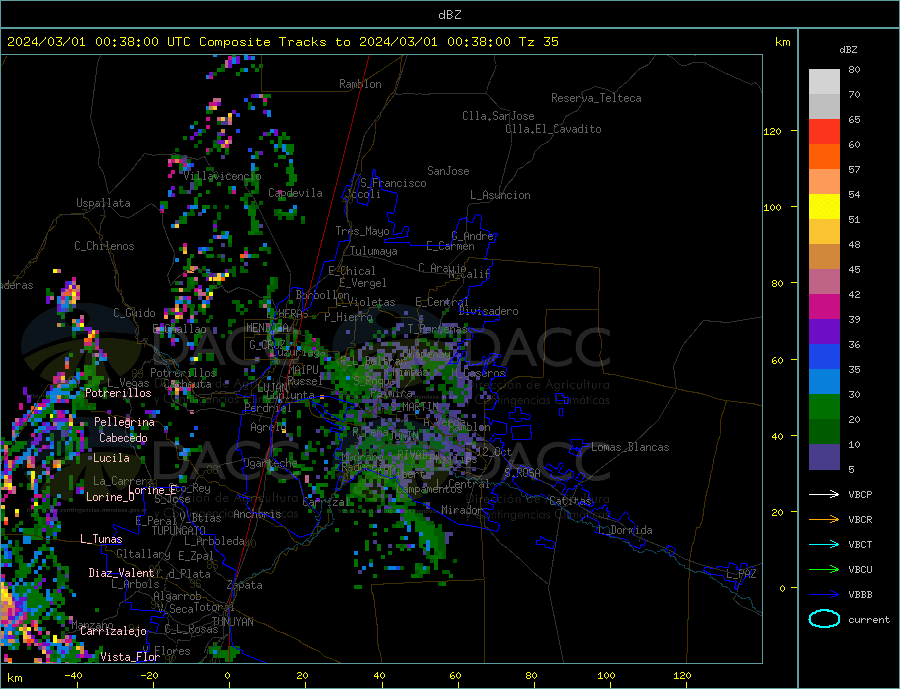Click the Lucila label

[x=111, y=458]
